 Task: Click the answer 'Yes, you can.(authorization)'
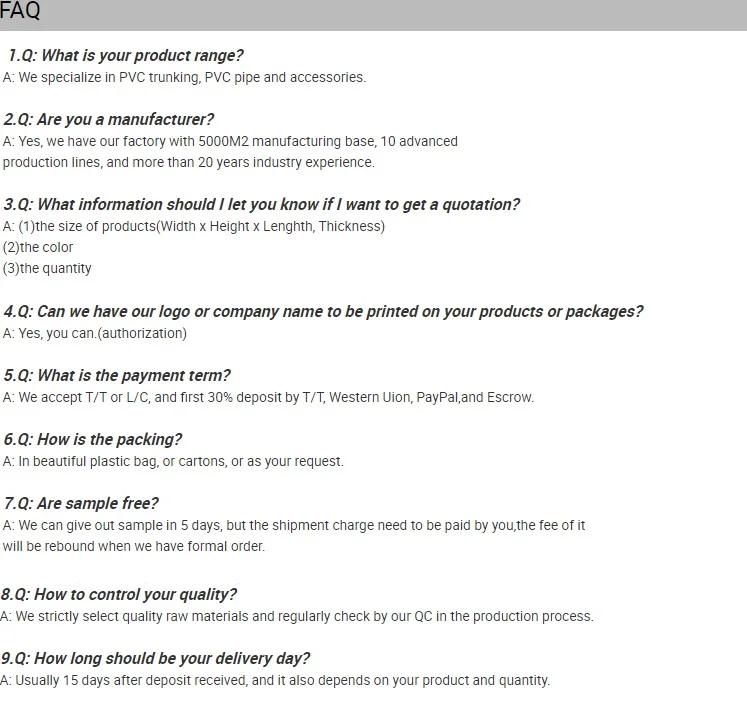pos(95,333)
